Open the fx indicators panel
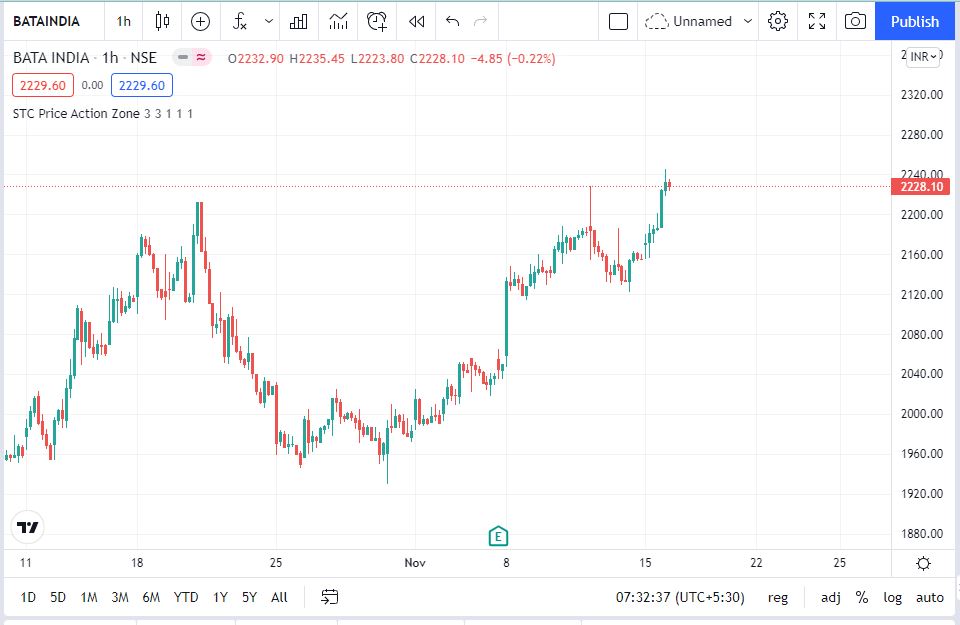The image size is (960, 625). click(240, 21)
